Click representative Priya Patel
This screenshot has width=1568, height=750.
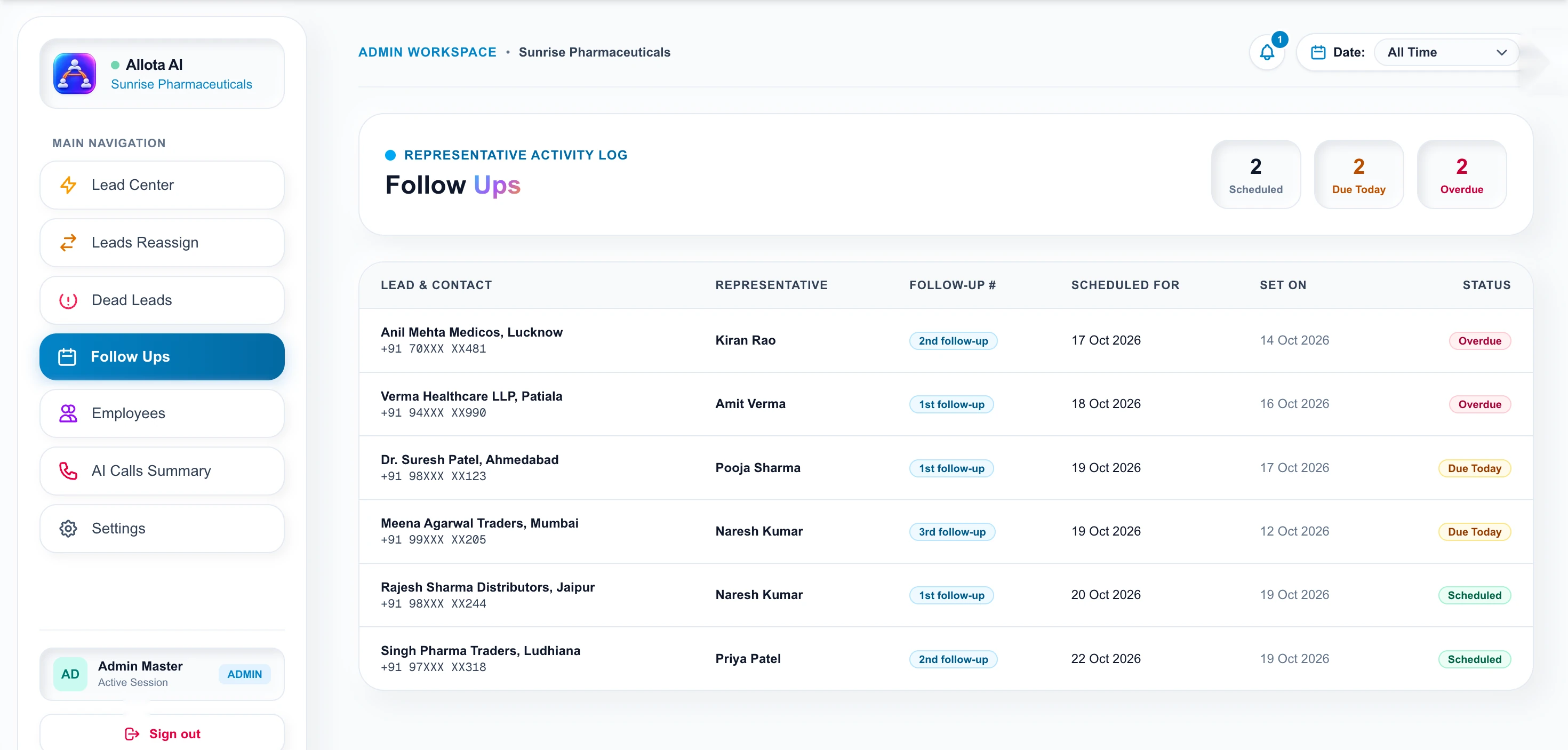coord(748,659)
